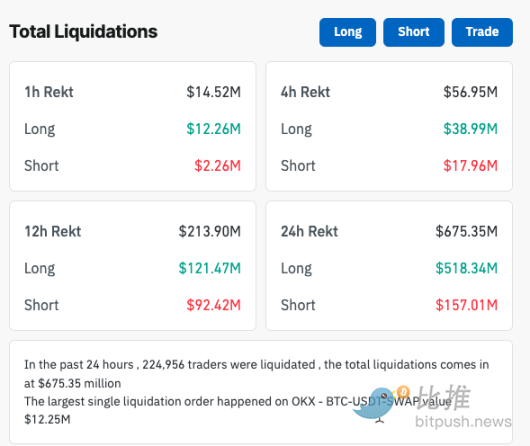The height and width of the screenshot is (446, 530).
Task: Click the 12h Long value $121.47M
Action: 210,268
